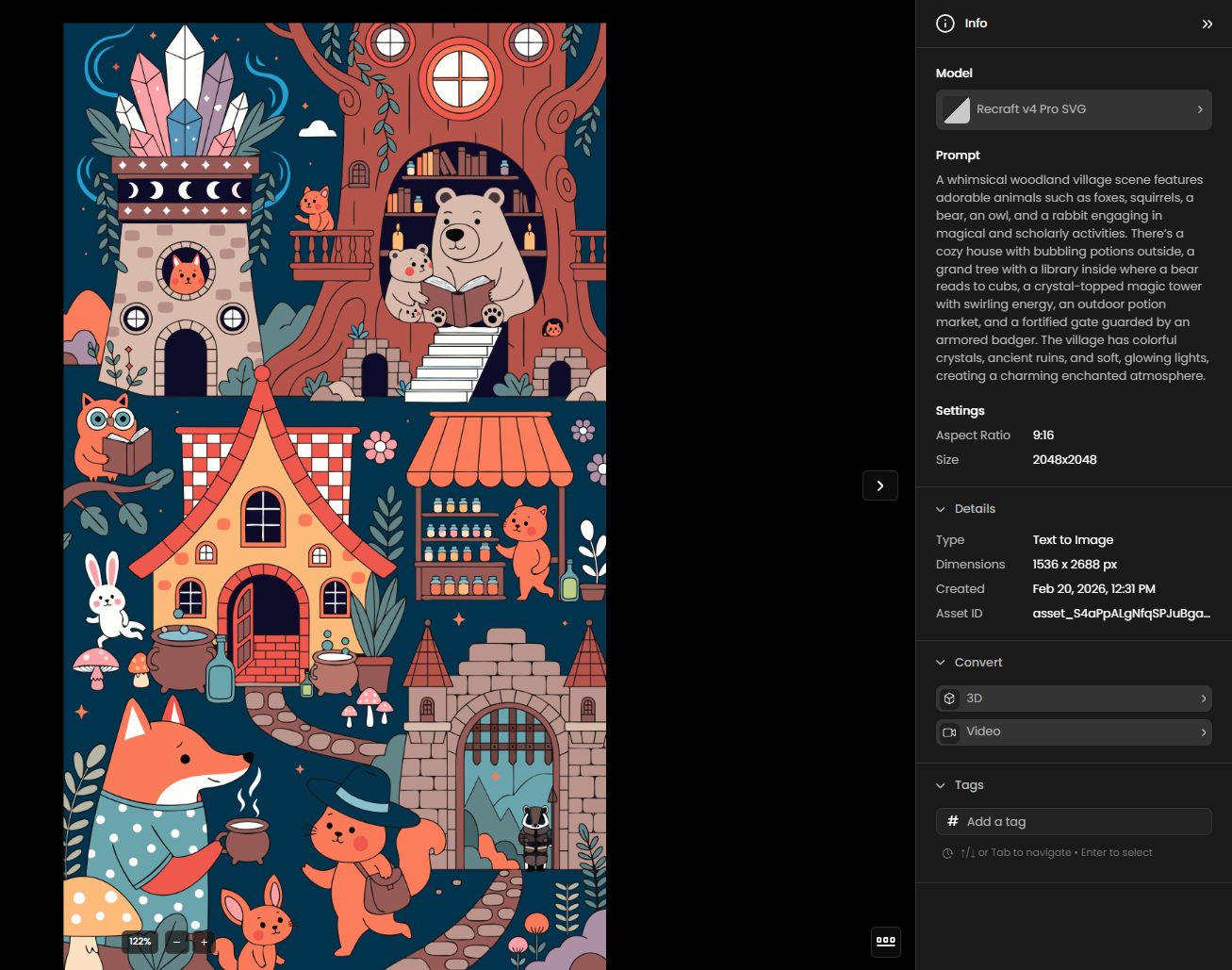Screen dimensions: 1232x970
Task: Zoom out with the minus button
Action: pos(176,942)
